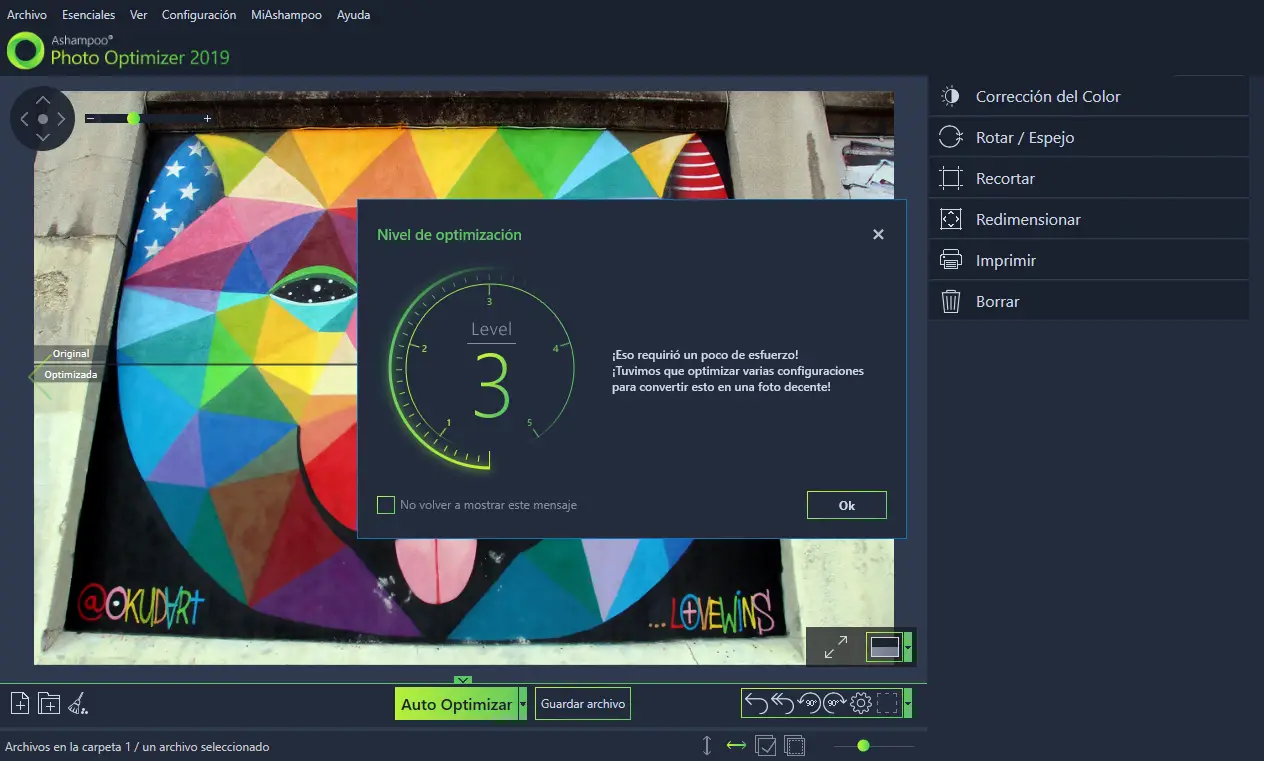Open the Esenciales menu

point(88,15)
